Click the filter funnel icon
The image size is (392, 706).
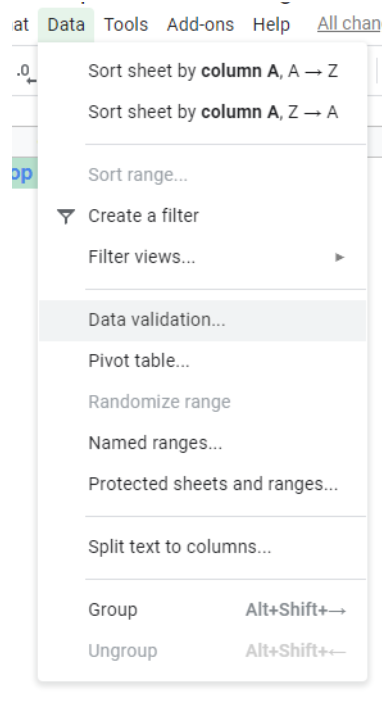[66, 216]
